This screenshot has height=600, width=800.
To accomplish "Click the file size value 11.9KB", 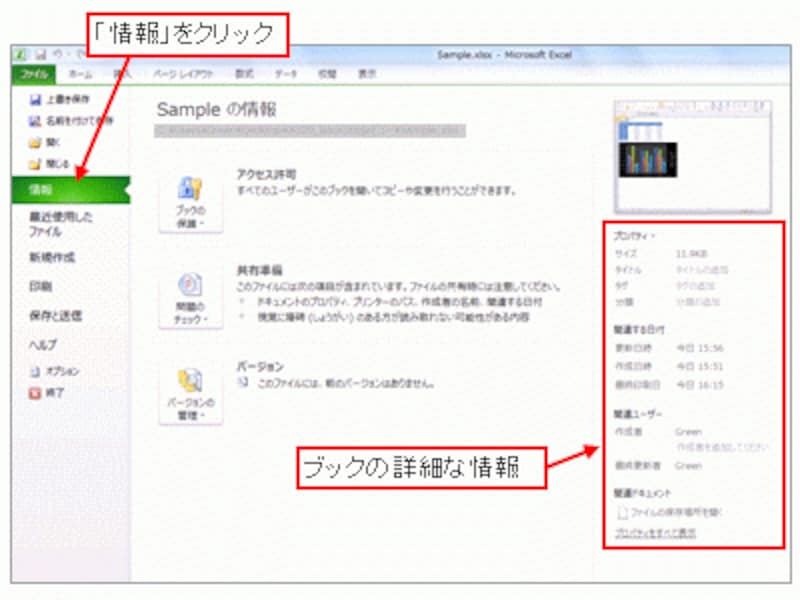I will pos(691,254).
